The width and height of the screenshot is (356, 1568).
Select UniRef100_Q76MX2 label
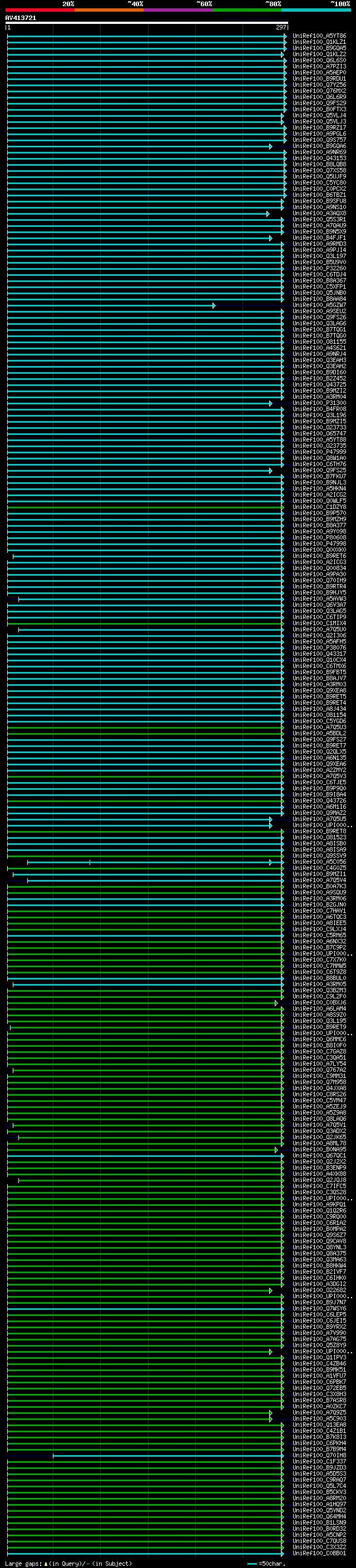tap(319, 91)
